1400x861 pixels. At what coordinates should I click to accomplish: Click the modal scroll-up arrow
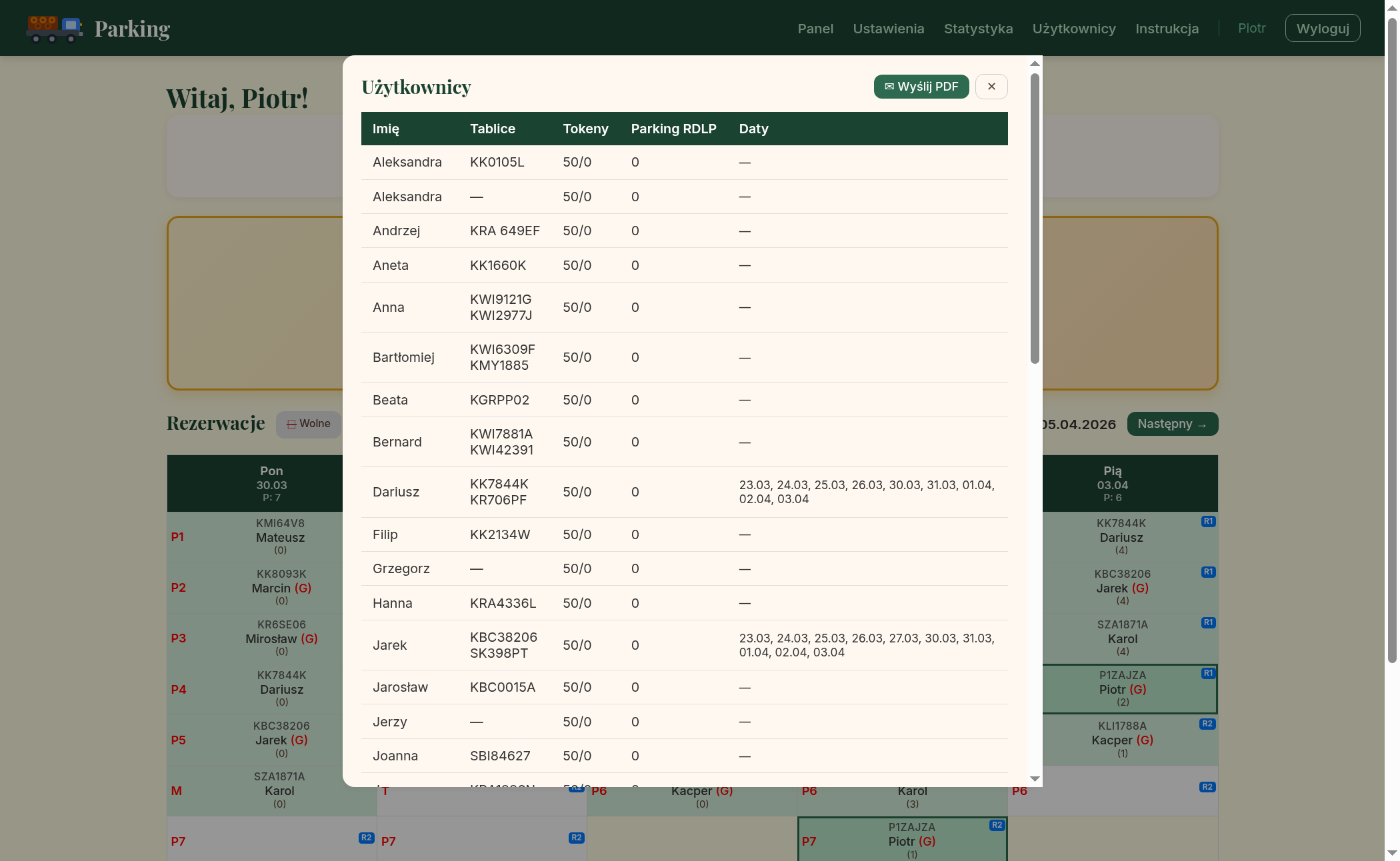1035,64
